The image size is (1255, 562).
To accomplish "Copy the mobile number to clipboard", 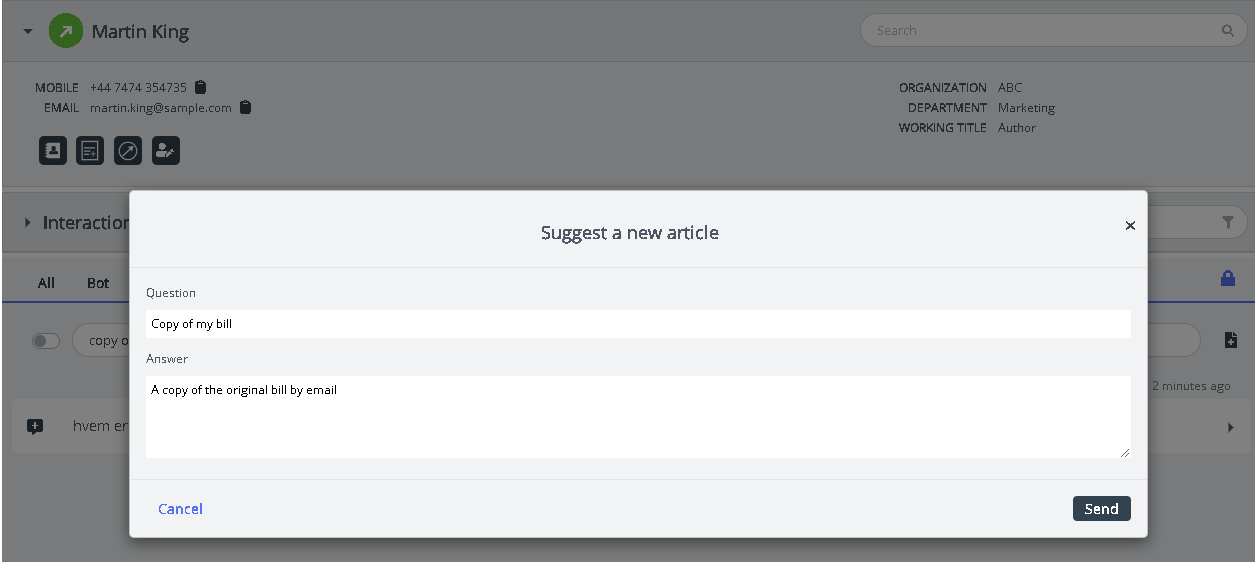I will 201,87.
